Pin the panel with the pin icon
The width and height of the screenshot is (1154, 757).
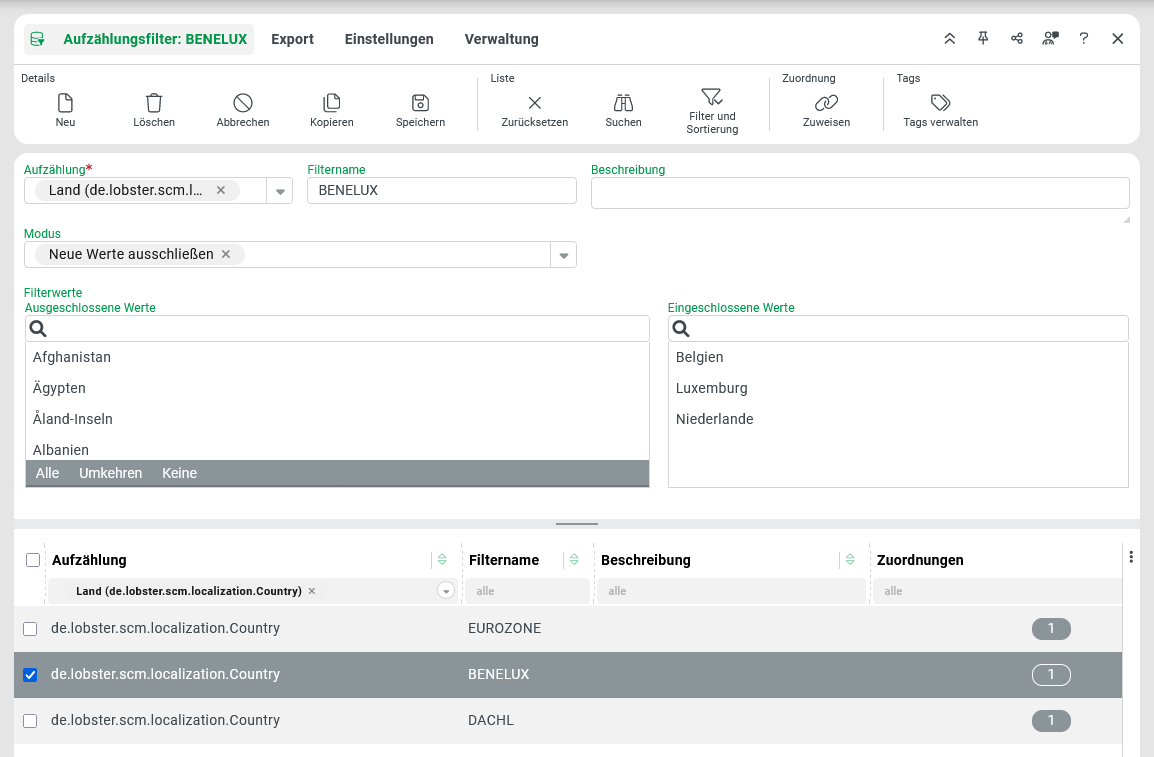coord(983,39)
